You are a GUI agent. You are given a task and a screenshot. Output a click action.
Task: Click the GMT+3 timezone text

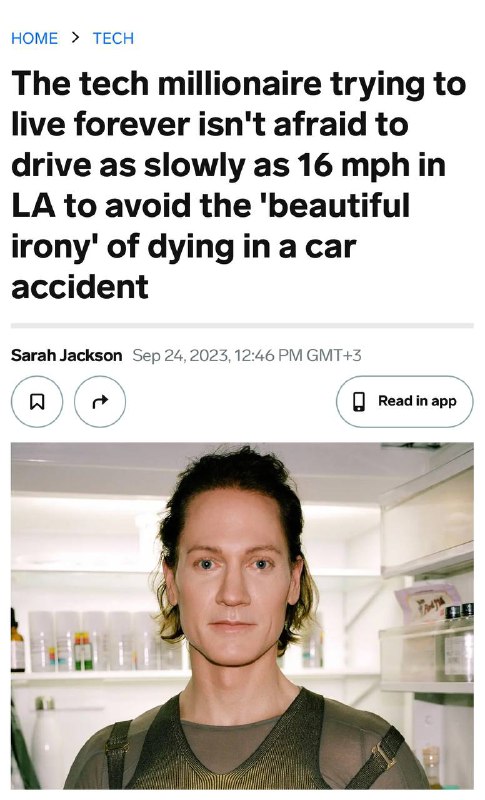(x=334, y=355)
